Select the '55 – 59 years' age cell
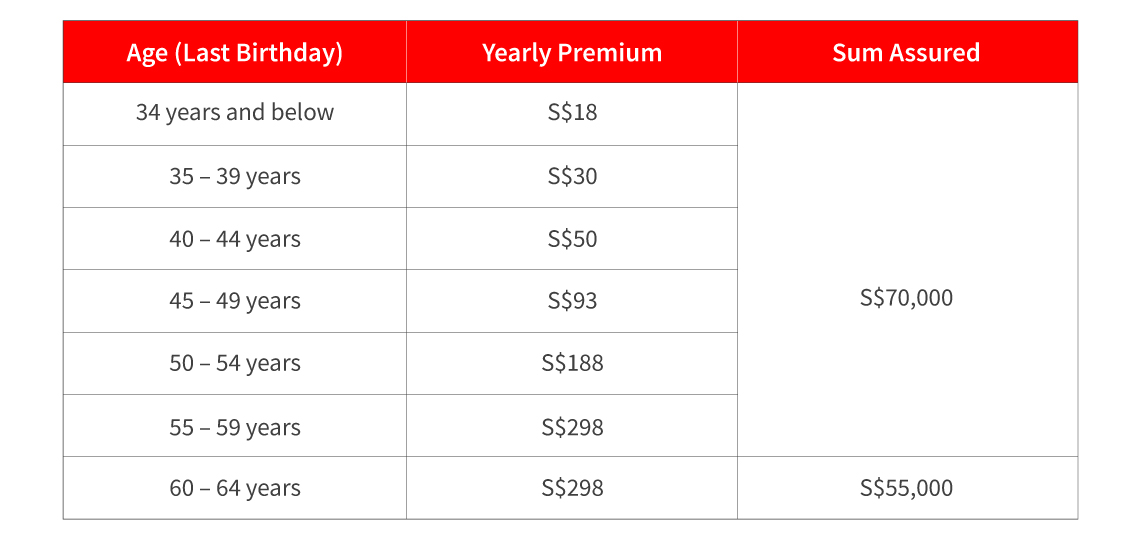This screenshot has width=1140, height=538. tap(235, 428)
